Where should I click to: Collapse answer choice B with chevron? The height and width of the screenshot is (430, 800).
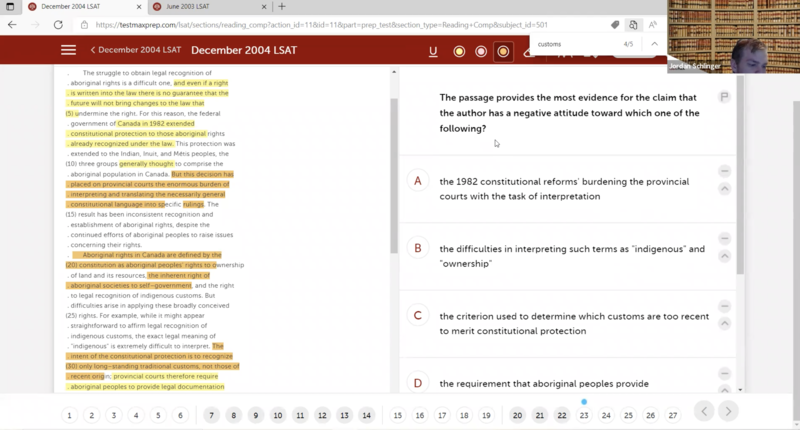tap(725, 256)
